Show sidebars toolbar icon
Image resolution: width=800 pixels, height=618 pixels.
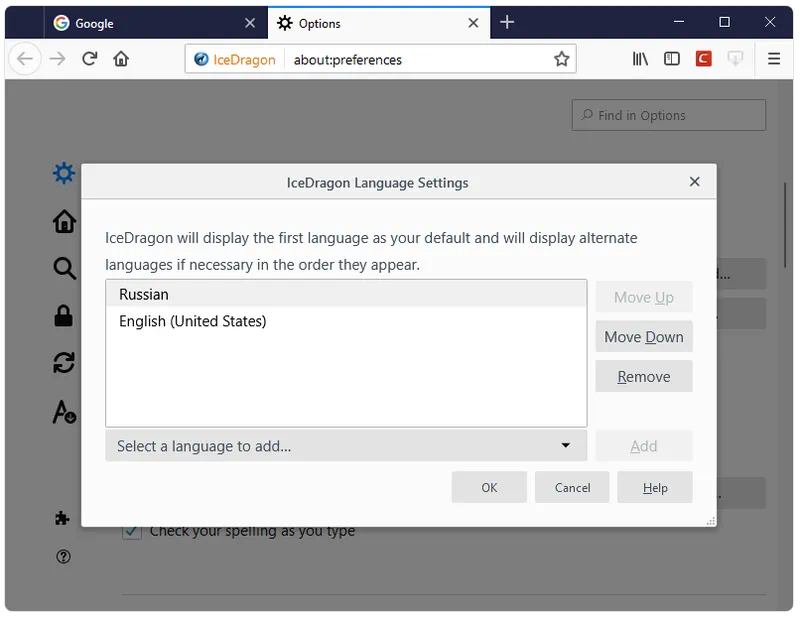pos(671,59)
